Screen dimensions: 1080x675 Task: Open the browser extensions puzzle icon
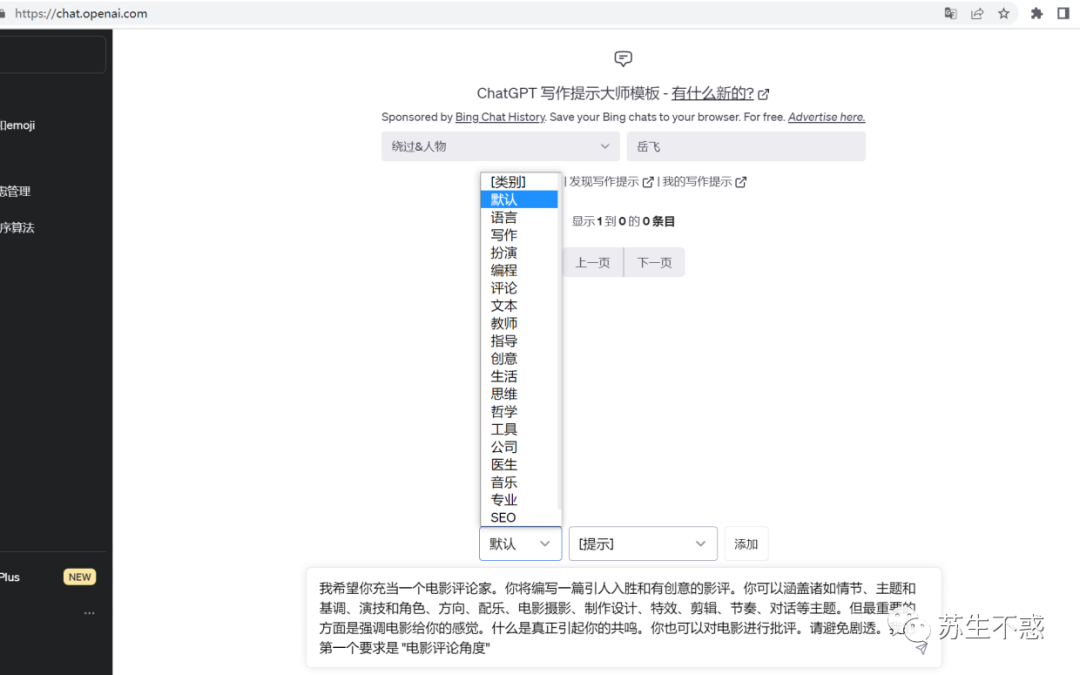1036,14
